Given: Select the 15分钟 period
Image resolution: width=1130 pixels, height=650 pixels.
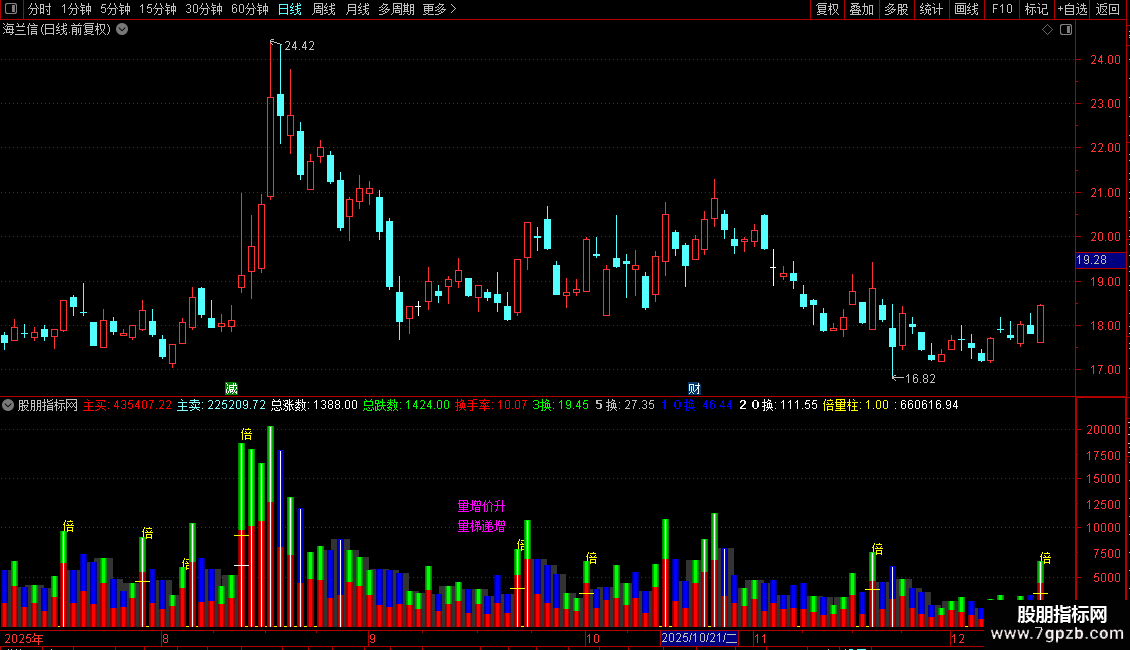Looking at the screenshot, I should tap(158, 9).
